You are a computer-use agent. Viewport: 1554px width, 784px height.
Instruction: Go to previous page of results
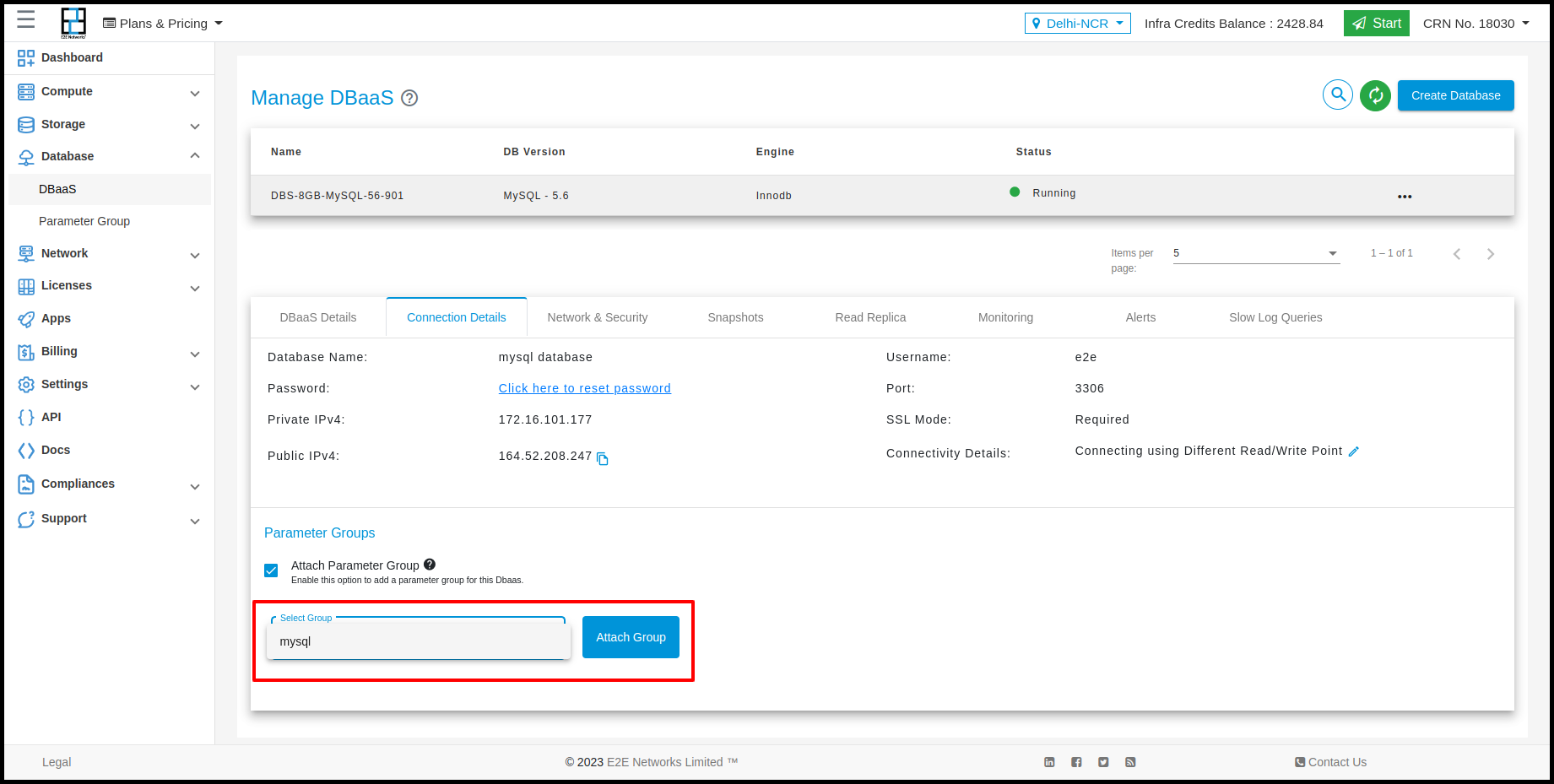(1457, 254)
